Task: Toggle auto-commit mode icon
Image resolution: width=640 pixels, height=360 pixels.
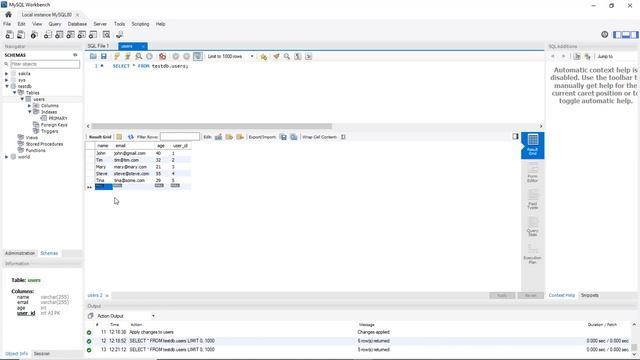Action: tap(198, 56)
